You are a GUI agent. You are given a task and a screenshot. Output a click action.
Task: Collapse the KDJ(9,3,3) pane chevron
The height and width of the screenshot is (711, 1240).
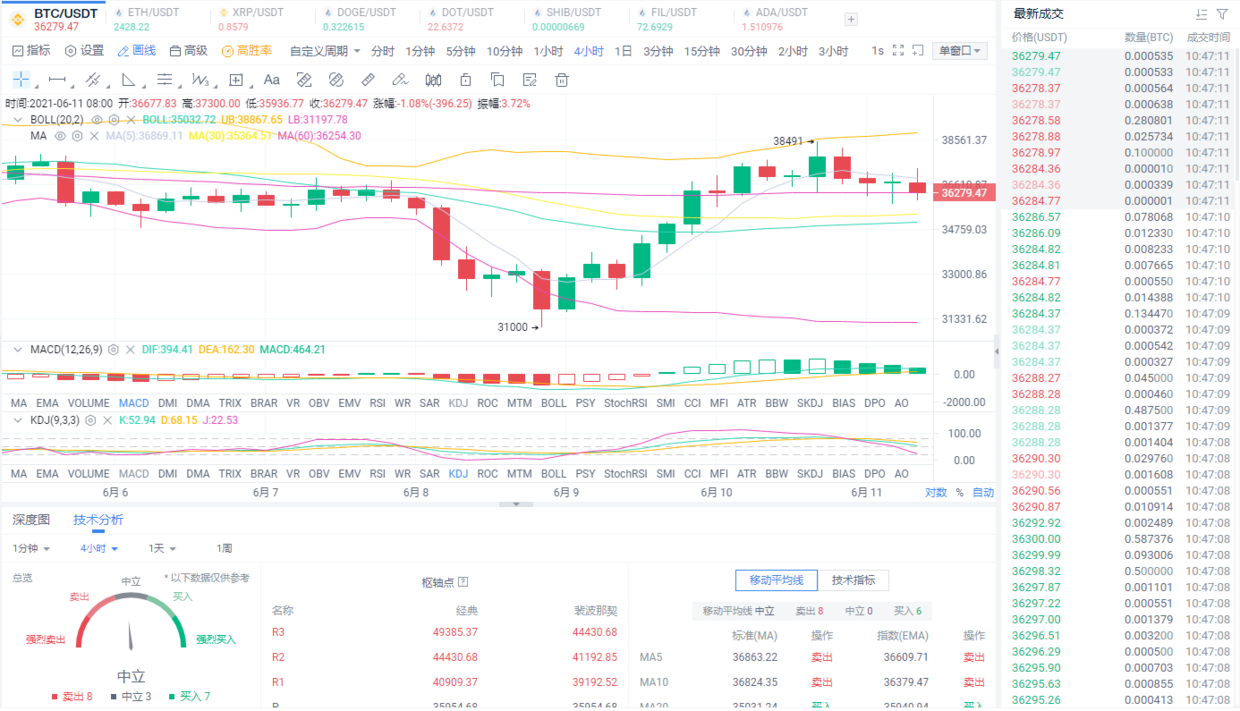click(18, 420)
